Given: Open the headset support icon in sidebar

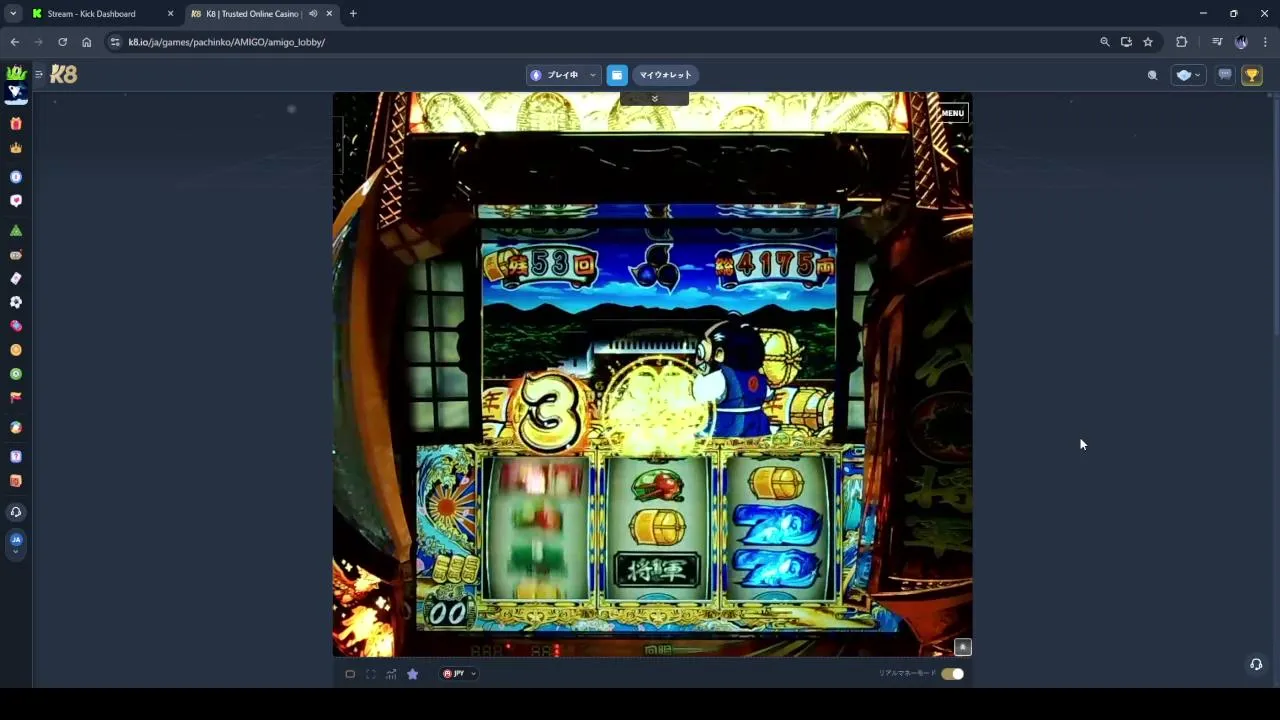Looking at the screenshot, I should pos(15,512).
